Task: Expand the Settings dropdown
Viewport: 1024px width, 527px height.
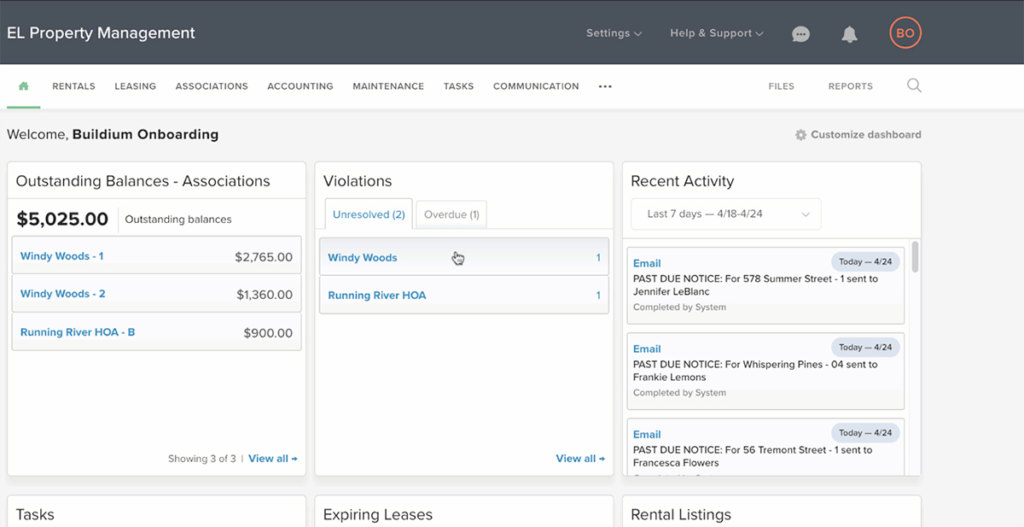Action: click(x=613, y=33)
